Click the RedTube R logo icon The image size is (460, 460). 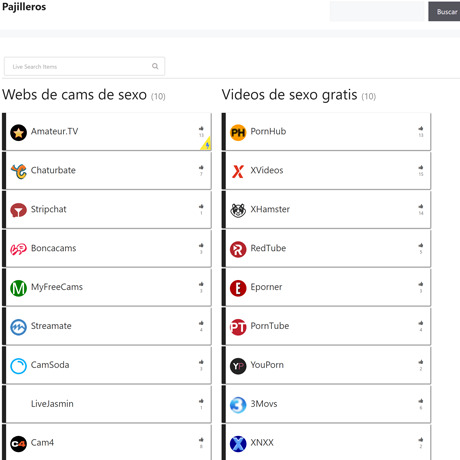(x=238, y=249)
